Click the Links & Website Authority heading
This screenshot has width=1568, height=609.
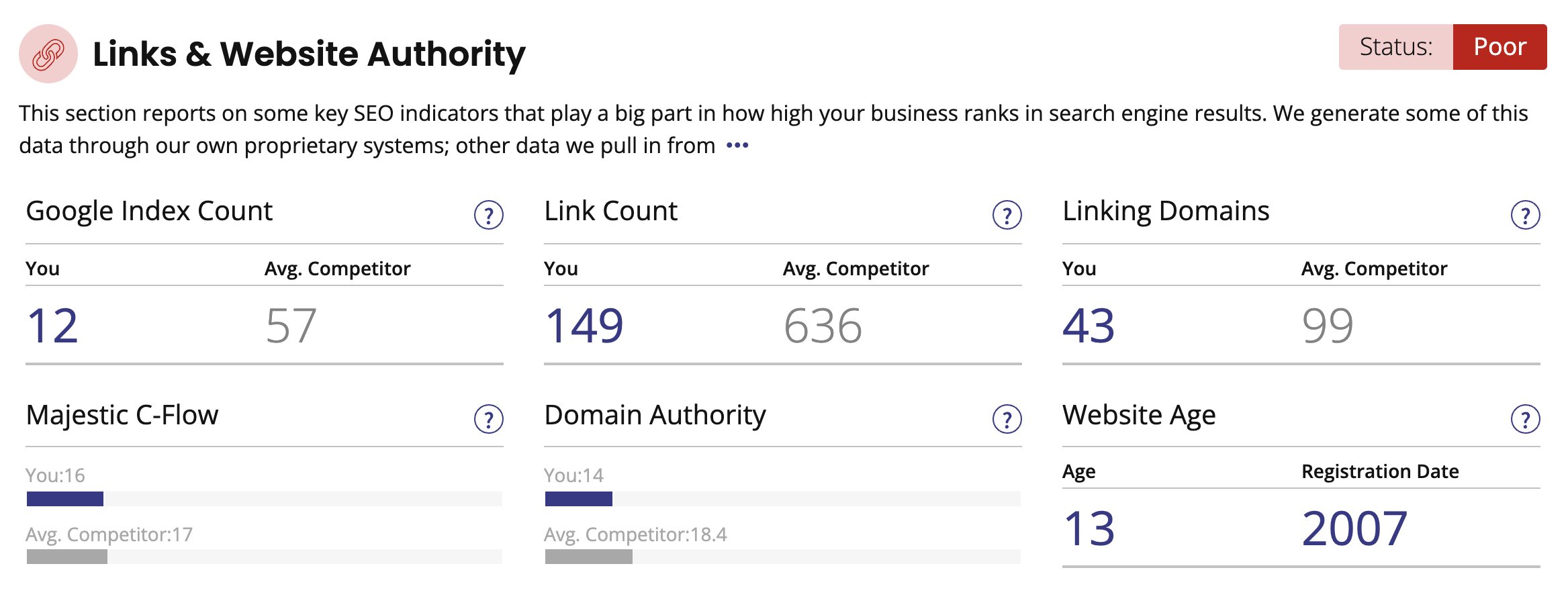click(309, 54)
